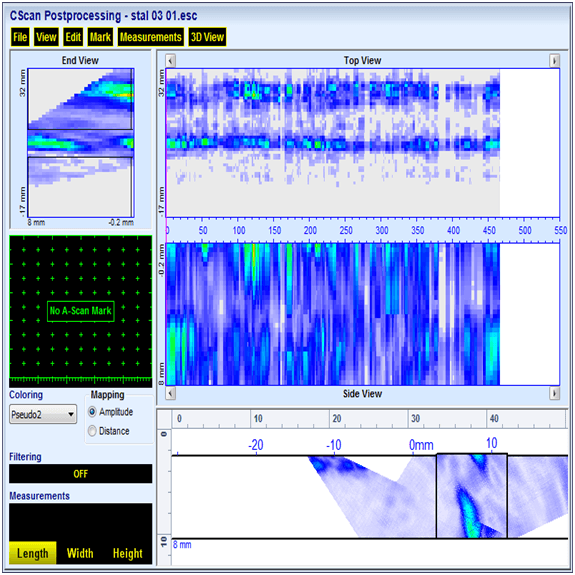The image size is (575, 575).
Task: Click the left arrow beside Side View
Action: 171,393
